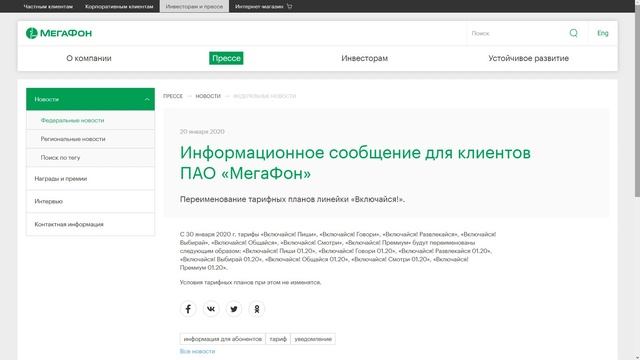Open Инвесторам menu item
Screen dimensions: 640x360
pyautogui.click(x=364, y=58)
